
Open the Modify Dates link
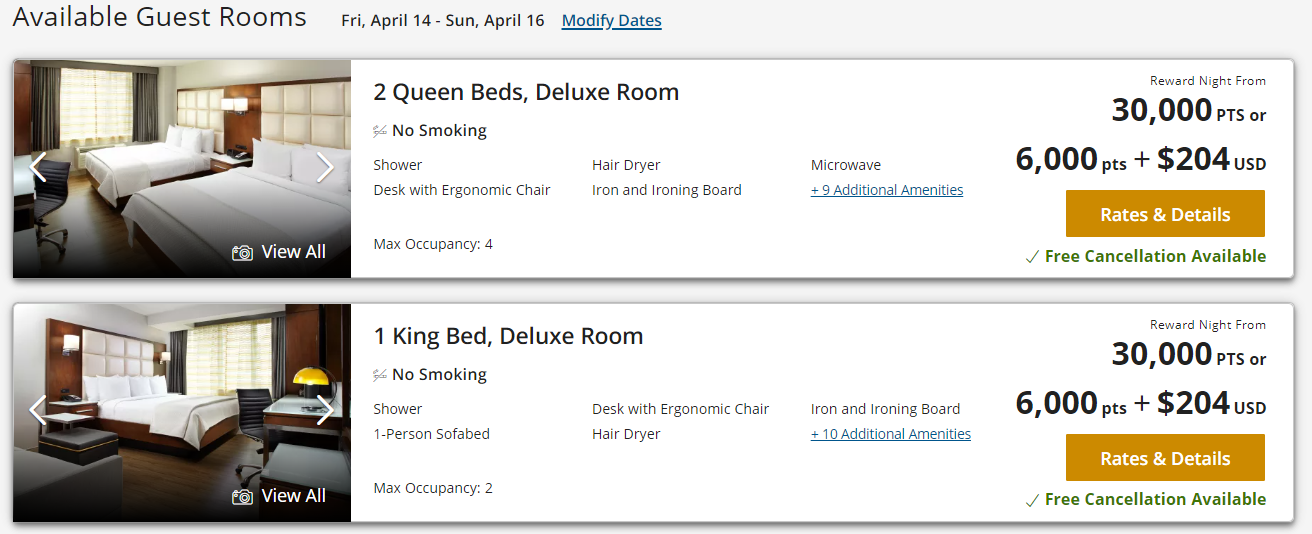pos(611,21)
